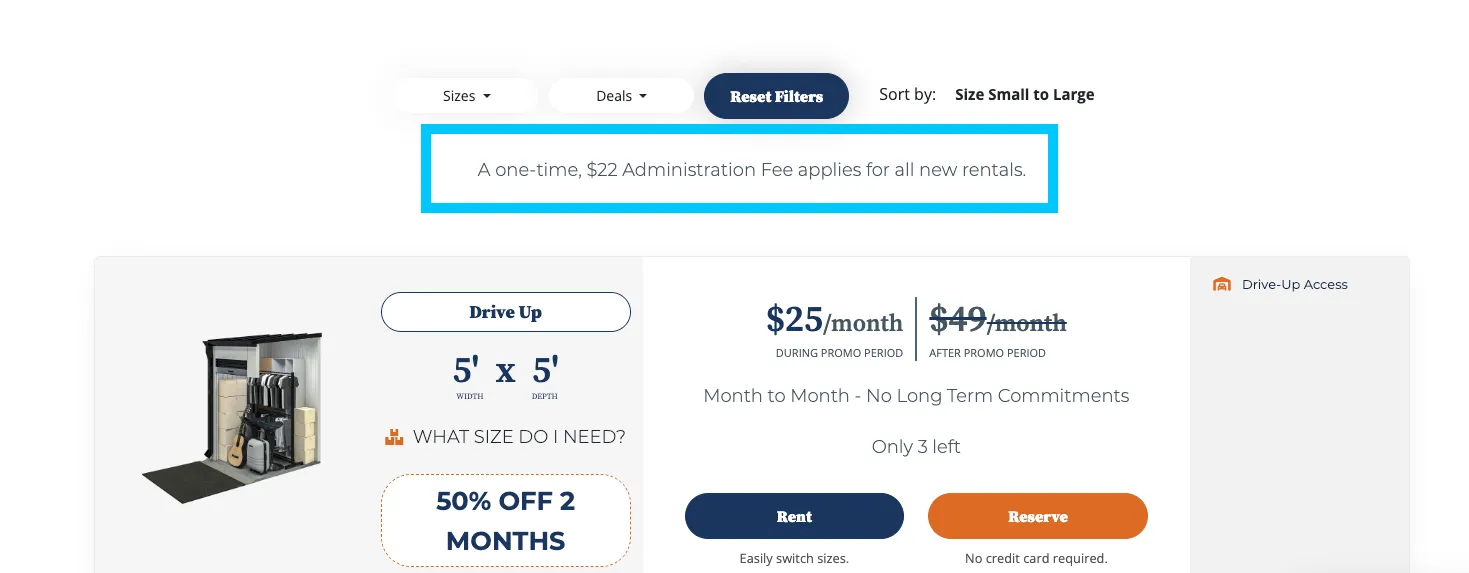1469x573 pixels.
Task: Open the Deals filter dropdown
Action: point(621,96)
